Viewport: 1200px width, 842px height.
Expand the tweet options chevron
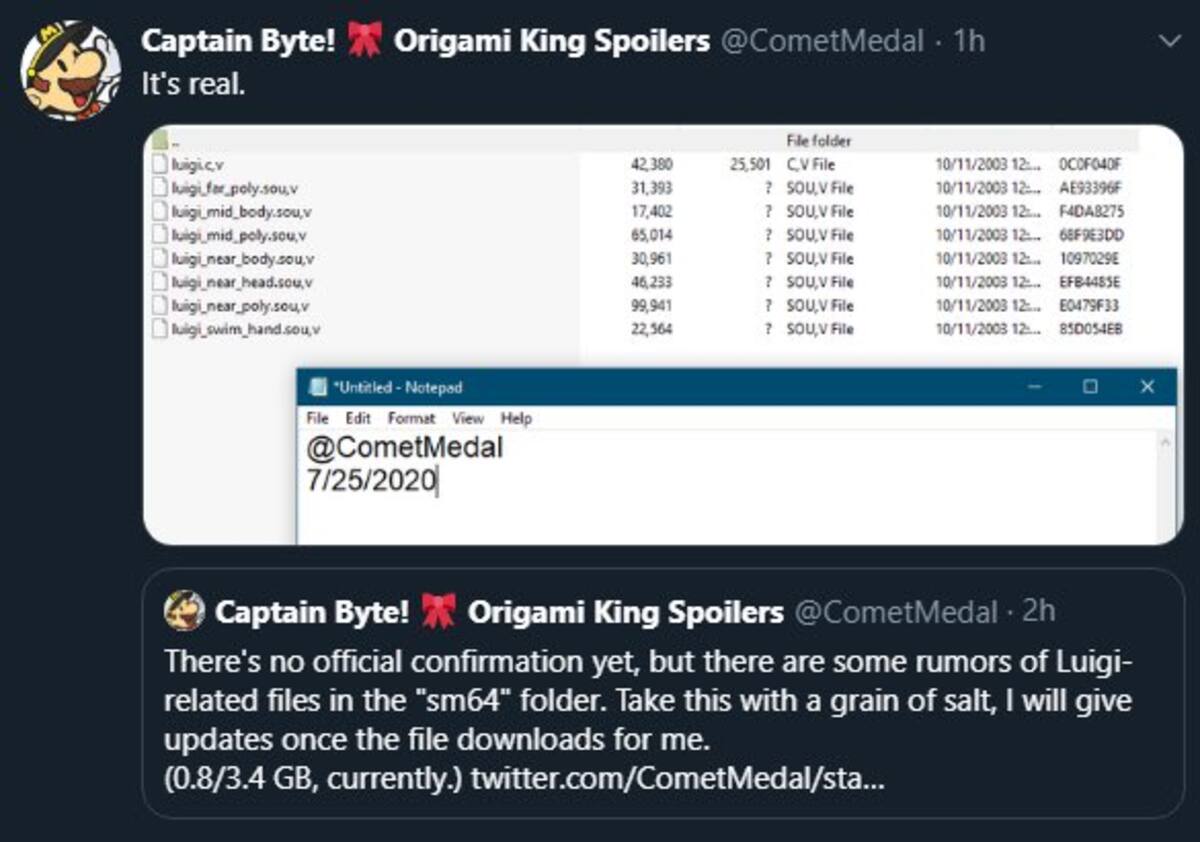pyautogui.click(x=1166, y=41)
